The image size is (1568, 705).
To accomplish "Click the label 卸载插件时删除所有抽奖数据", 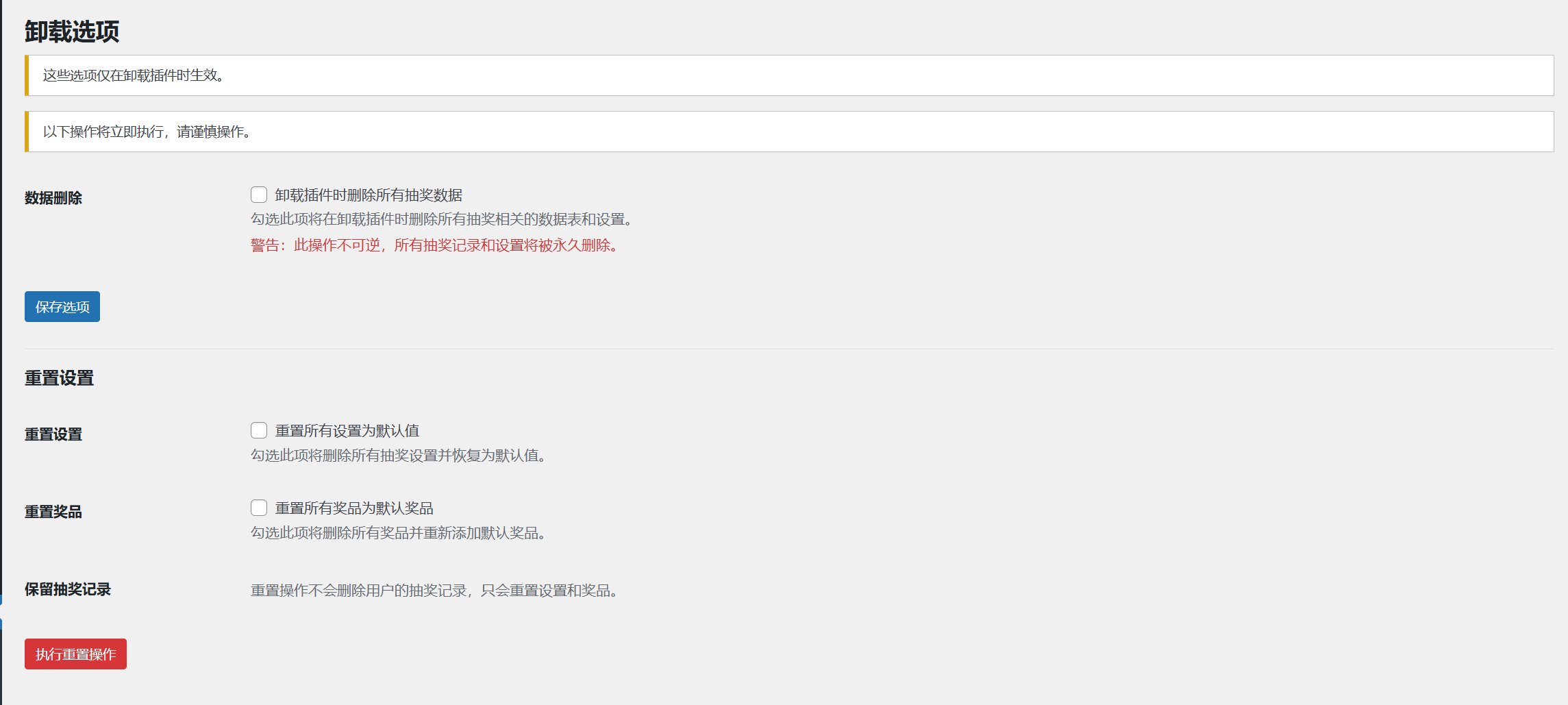I will pos(369,195).
